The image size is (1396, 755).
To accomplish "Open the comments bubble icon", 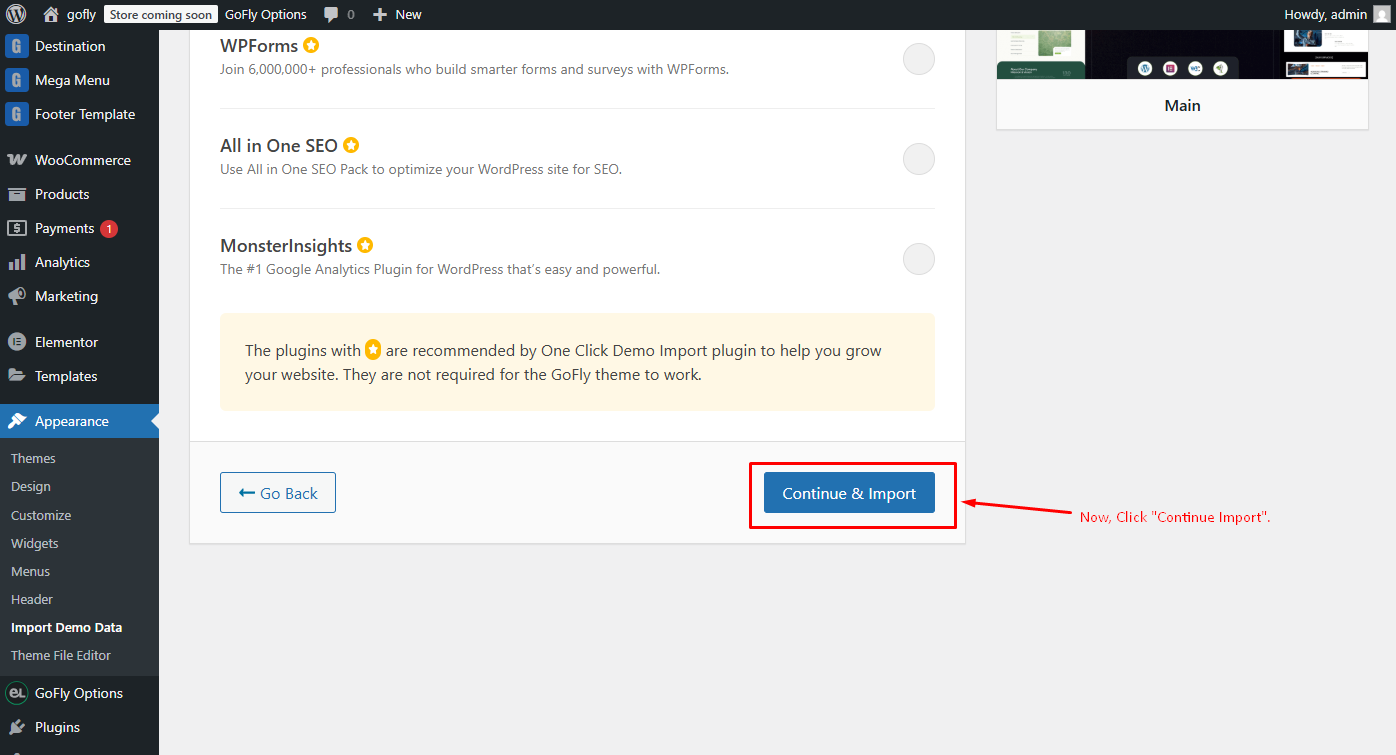I will pos(330,15).
